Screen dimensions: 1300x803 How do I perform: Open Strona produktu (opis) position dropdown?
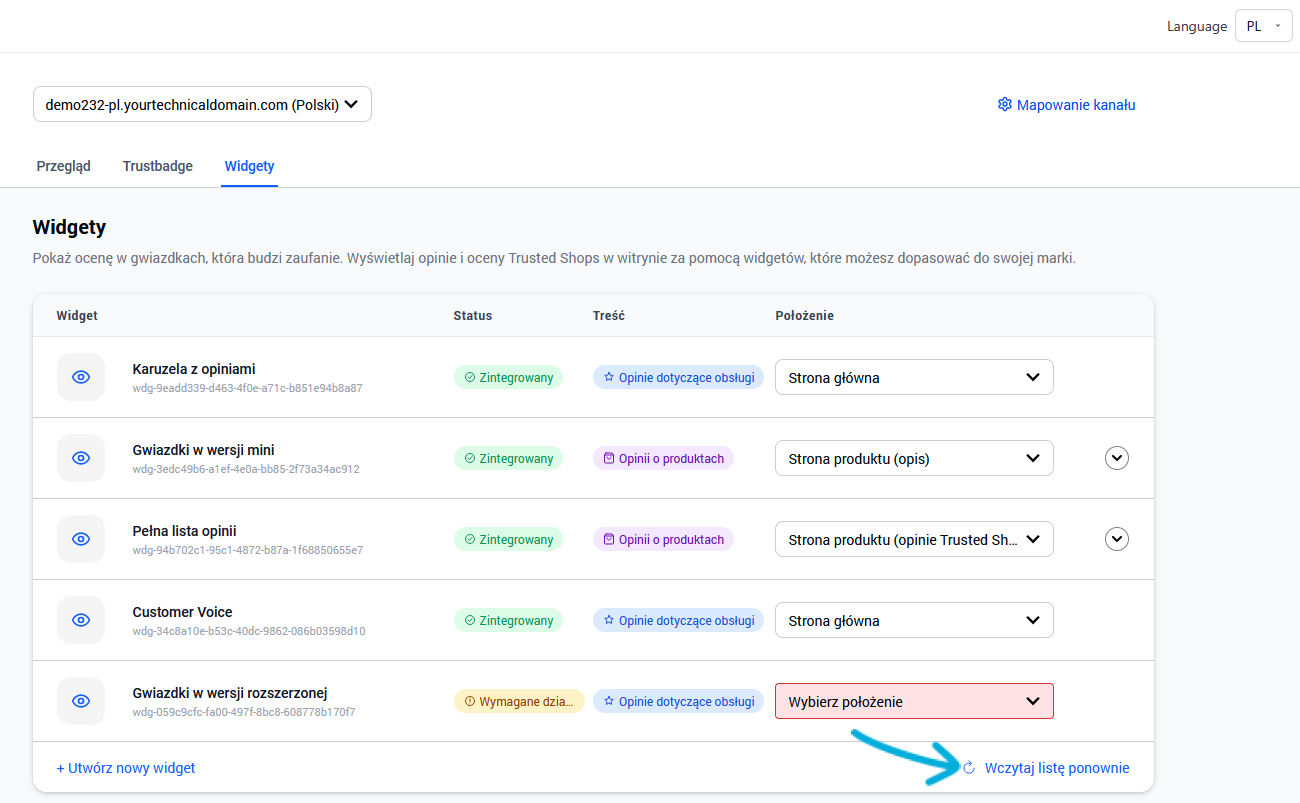[914, 458]
